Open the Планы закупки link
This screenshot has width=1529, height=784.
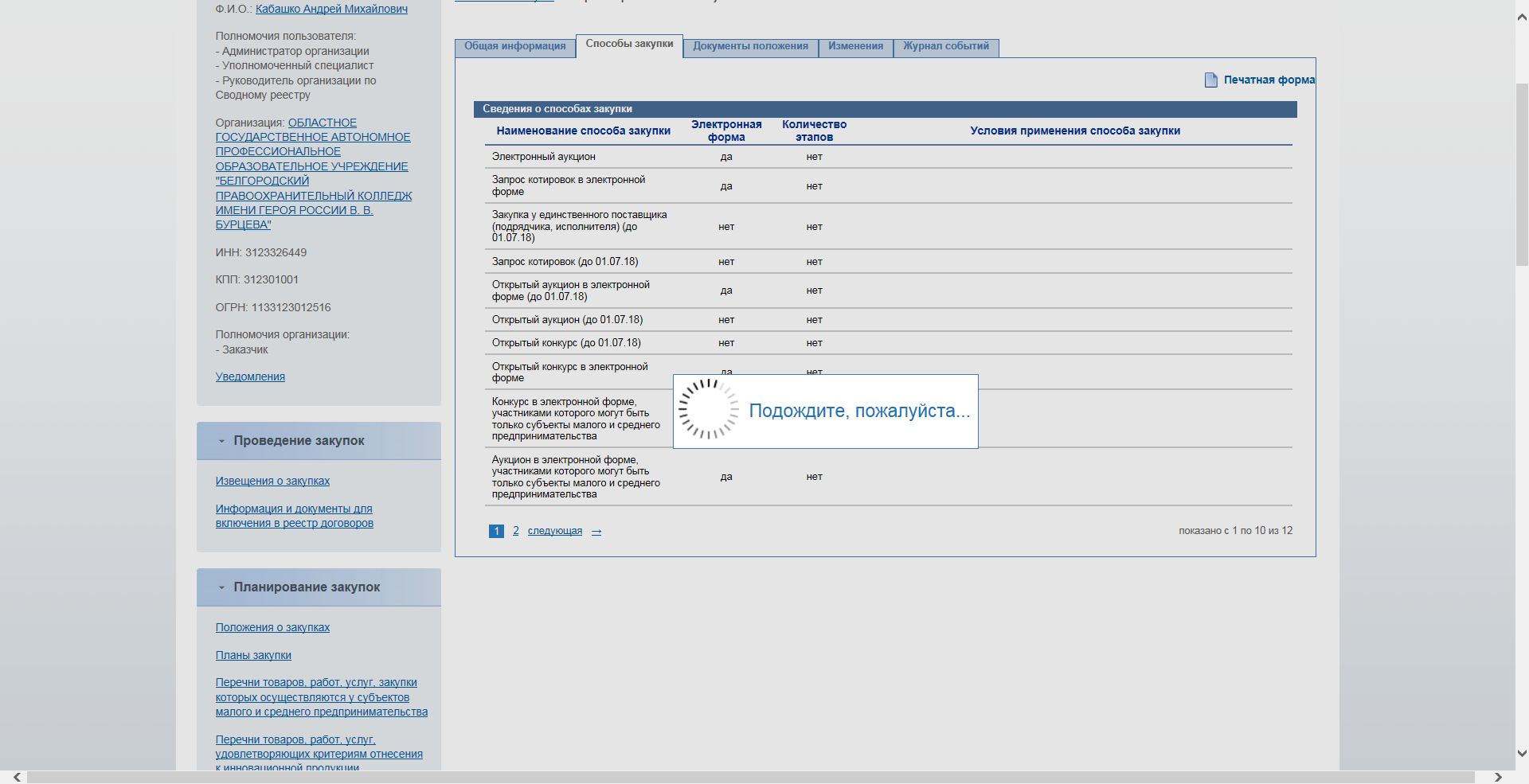[253, 656]
